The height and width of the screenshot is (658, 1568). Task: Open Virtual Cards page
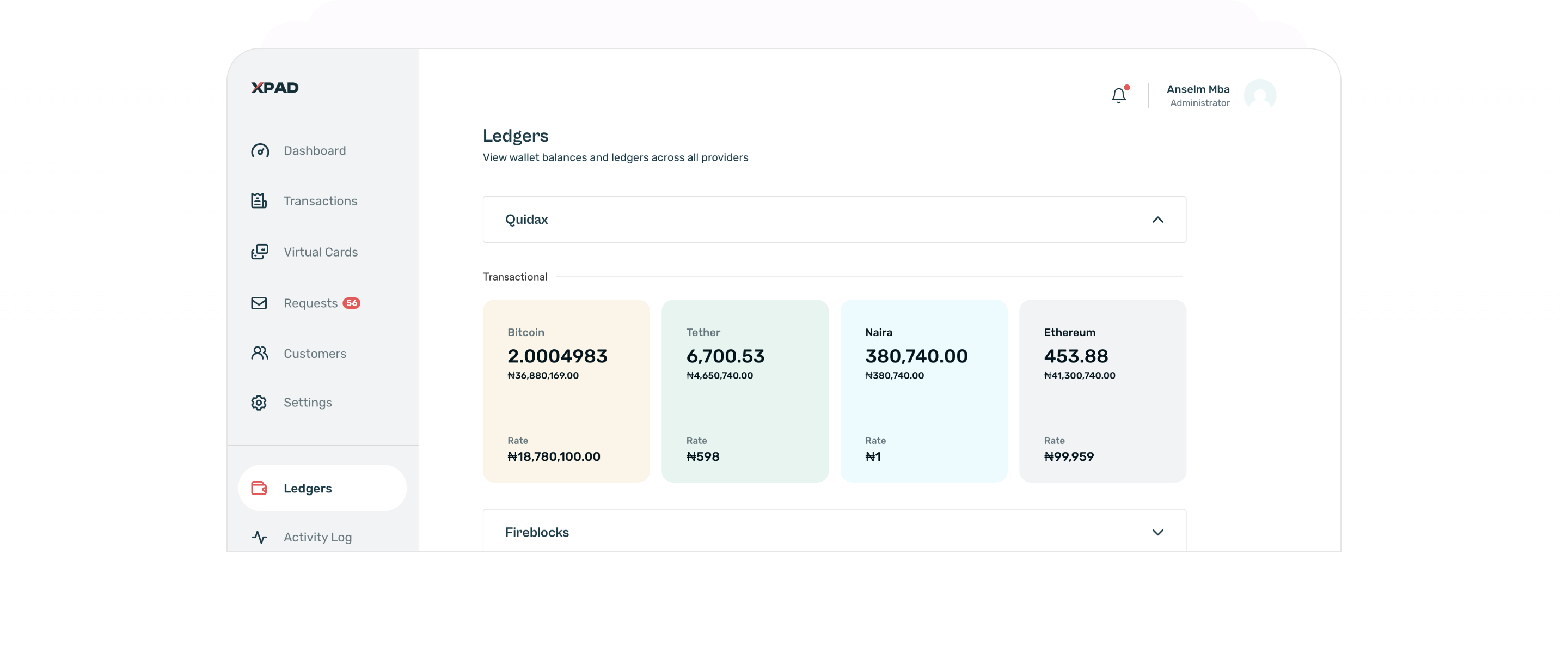321,252
